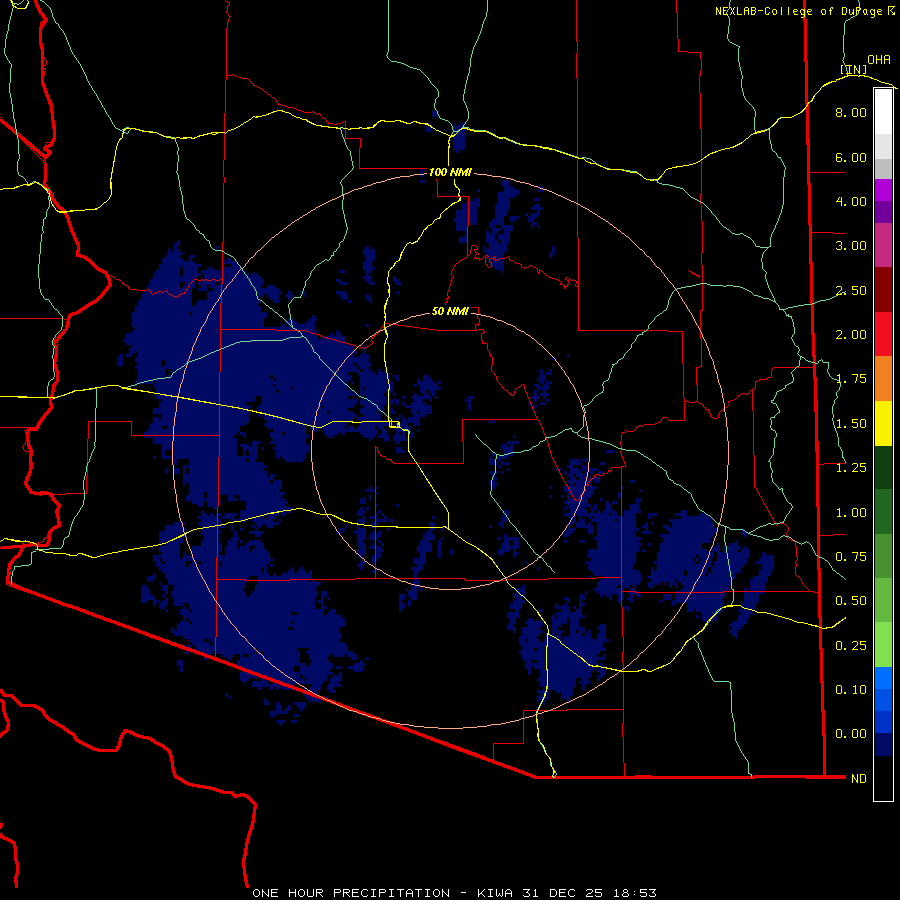Click the 0.75 legend value
The image size is (900, 900).
(x=851, y=557)
